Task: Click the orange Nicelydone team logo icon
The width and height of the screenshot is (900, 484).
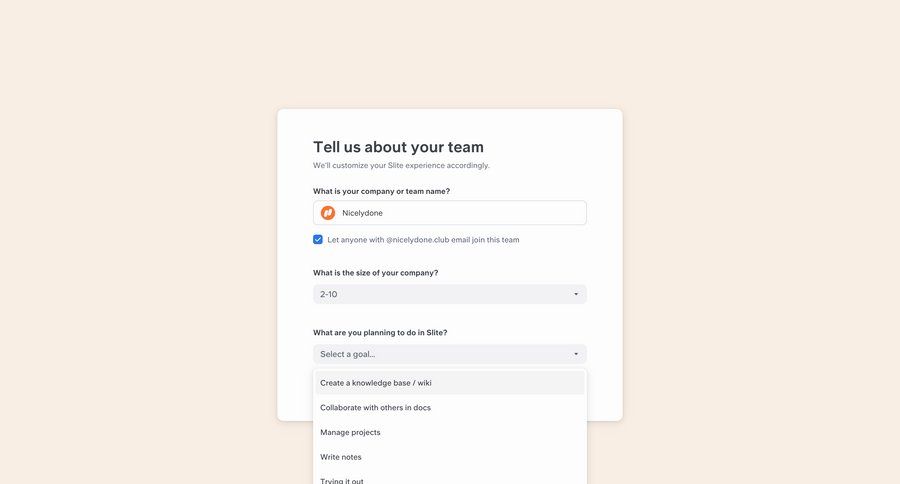Action: [x=328, y=213]
